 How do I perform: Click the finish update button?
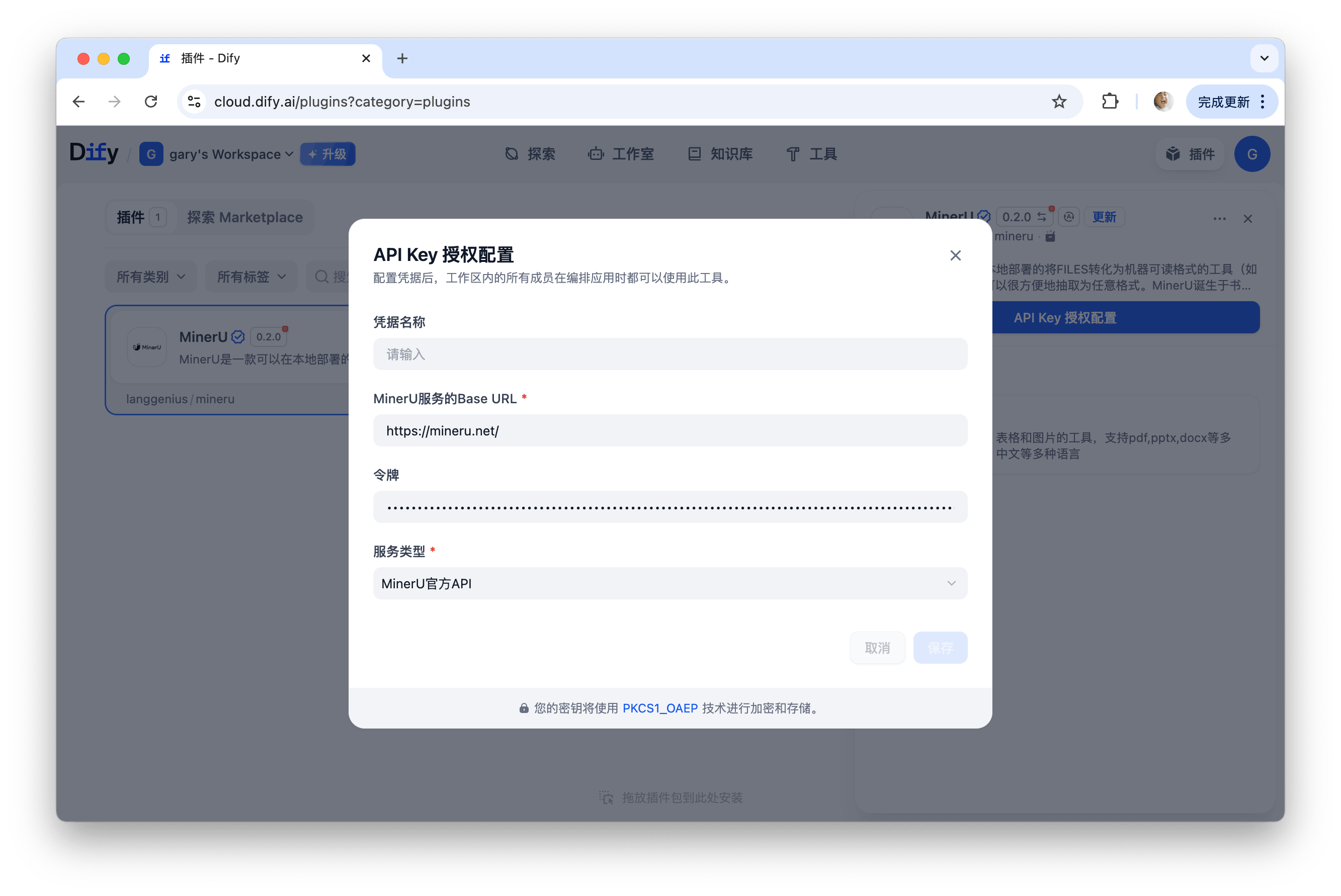click(x=1223, y=102)
